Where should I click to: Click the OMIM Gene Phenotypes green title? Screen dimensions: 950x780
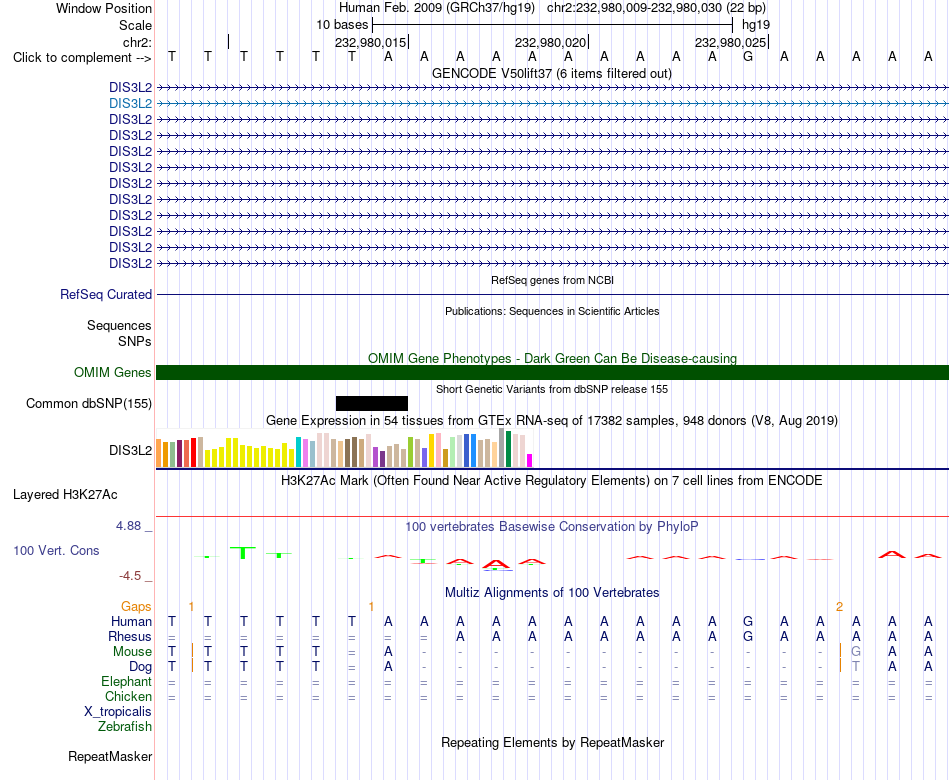[x=553, y=358]
